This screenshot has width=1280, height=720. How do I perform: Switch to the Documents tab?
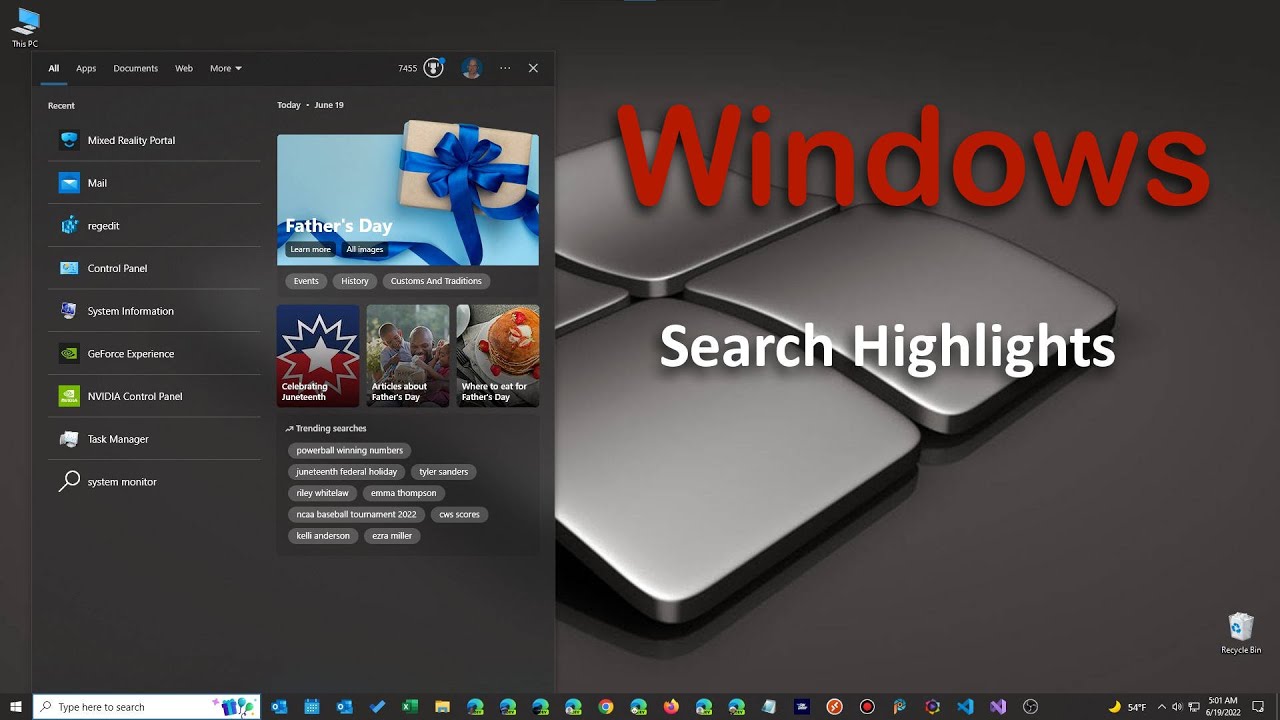pyautogui.click(x=135, y=68)
